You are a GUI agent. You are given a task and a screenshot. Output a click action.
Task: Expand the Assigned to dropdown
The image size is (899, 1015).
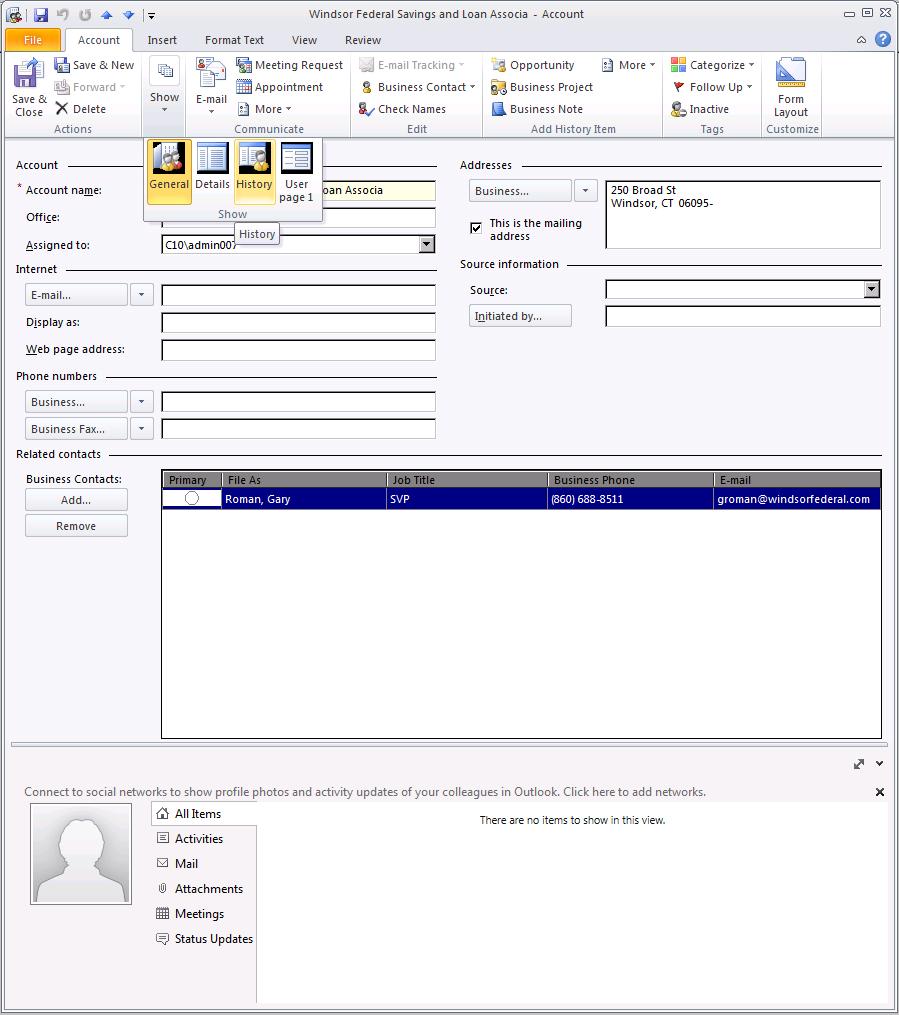point(427,244)
